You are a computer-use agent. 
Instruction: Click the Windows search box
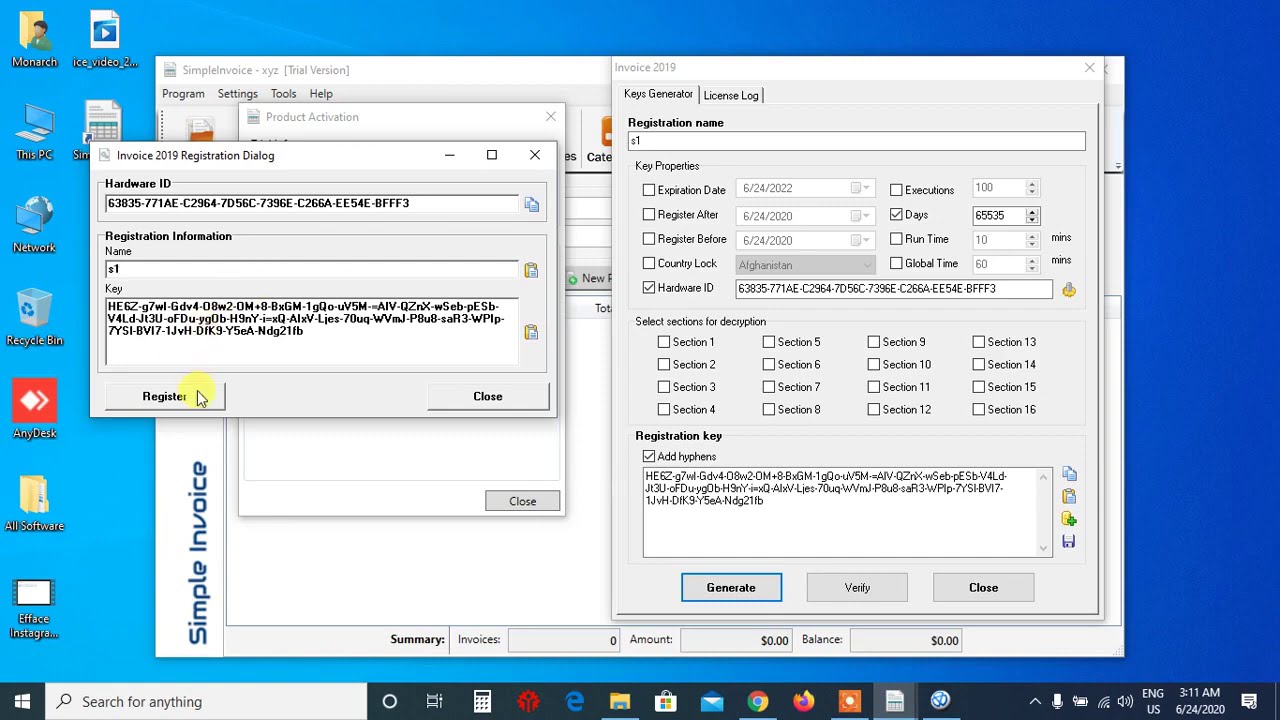coord(205,701)
